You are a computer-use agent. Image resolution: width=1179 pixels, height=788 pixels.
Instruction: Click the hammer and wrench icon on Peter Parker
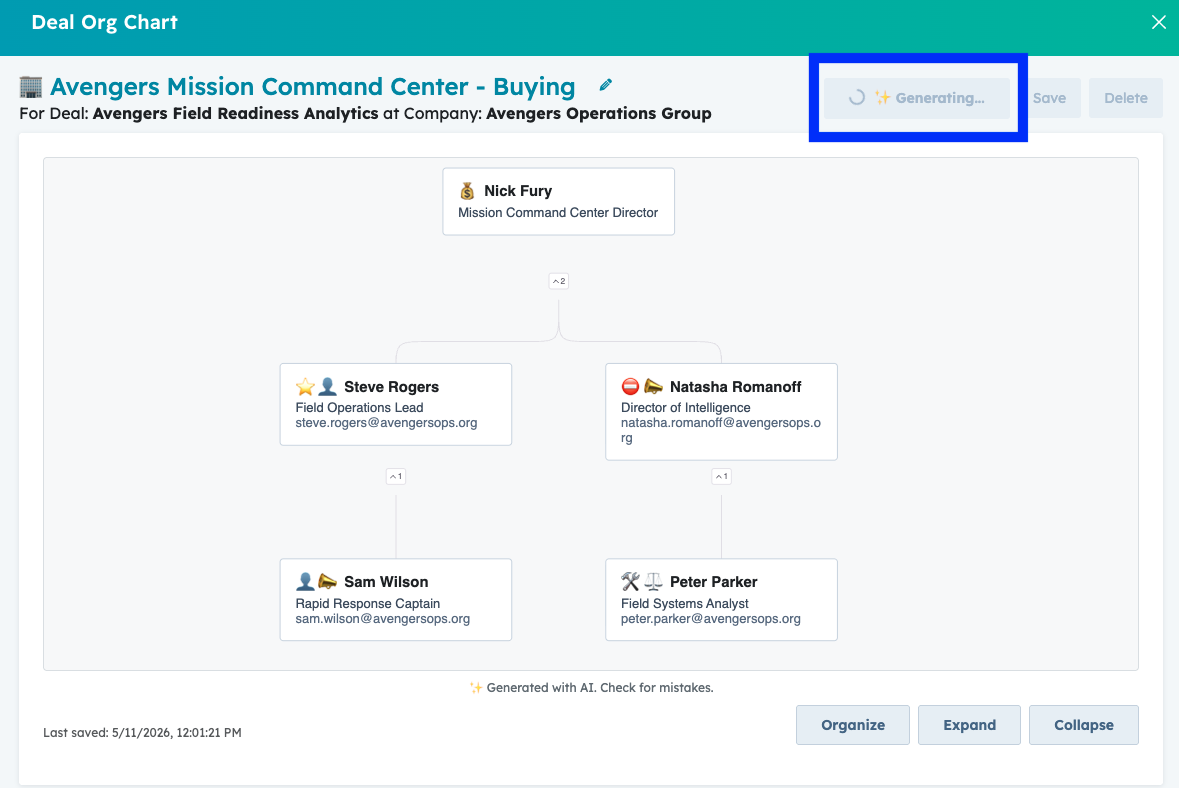click(630, 581)
